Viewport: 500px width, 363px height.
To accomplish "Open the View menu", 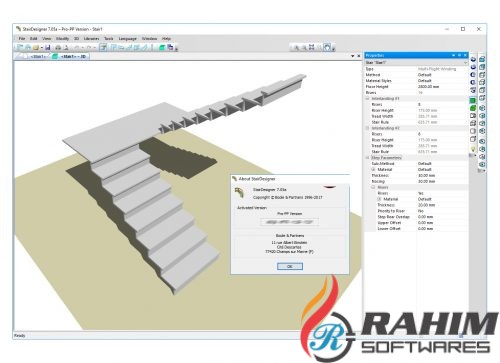I will 47,39.
